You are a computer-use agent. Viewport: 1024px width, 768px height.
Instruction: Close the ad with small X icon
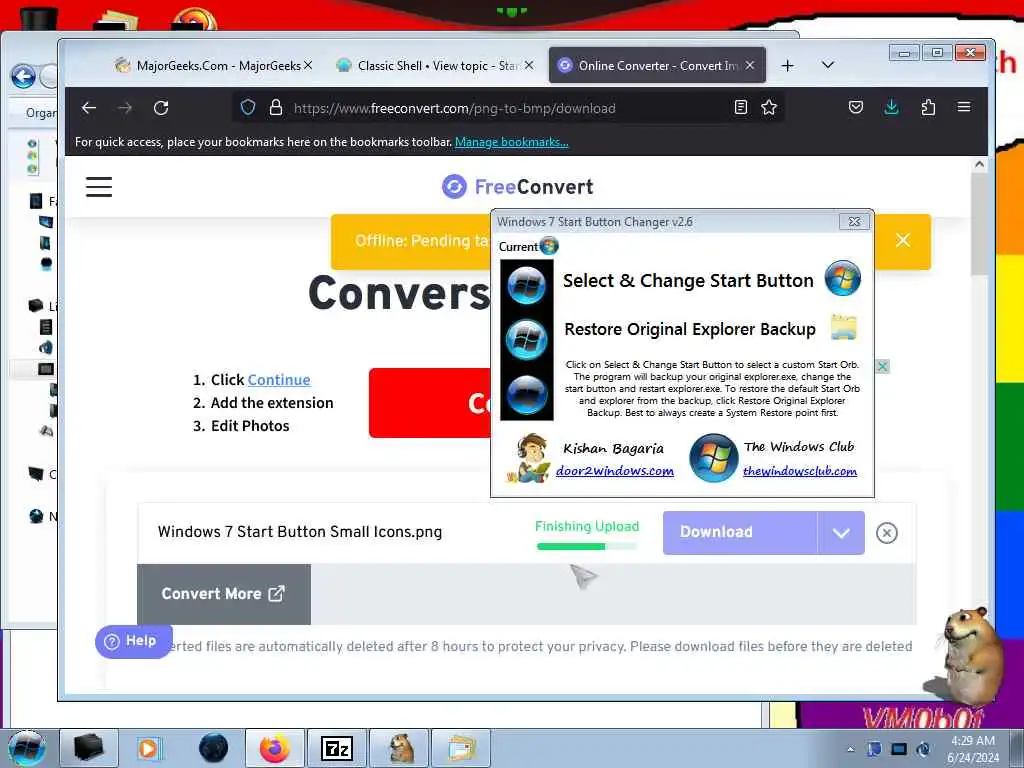pyautogui.click(x=882, y=366)
